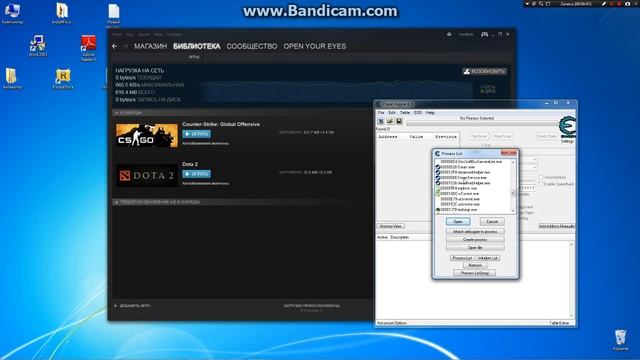640x360 pixels.
Task: Click Cancel in the Process List dialog
Action: [x=492, y=221]
